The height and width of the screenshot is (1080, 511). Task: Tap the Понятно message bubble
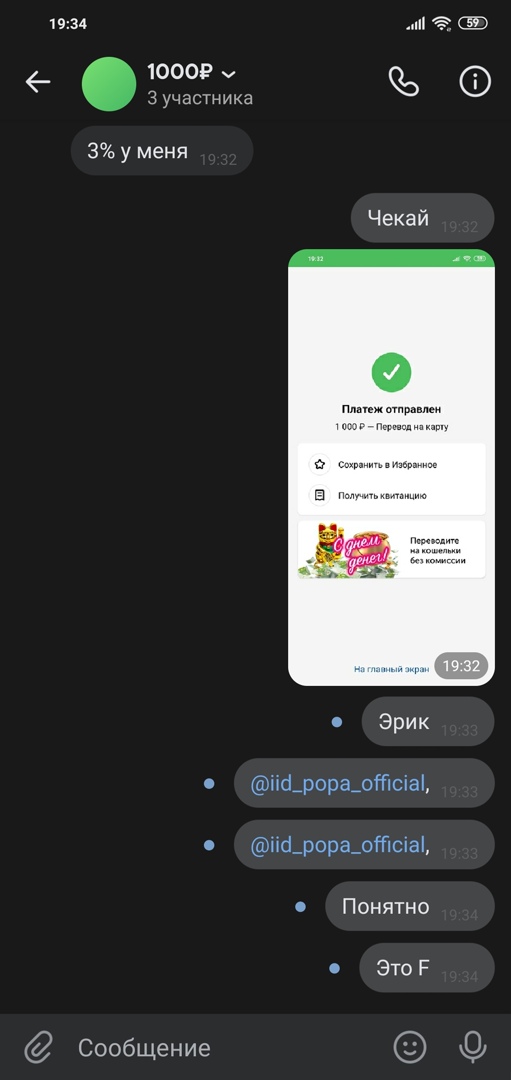[410, 906]
